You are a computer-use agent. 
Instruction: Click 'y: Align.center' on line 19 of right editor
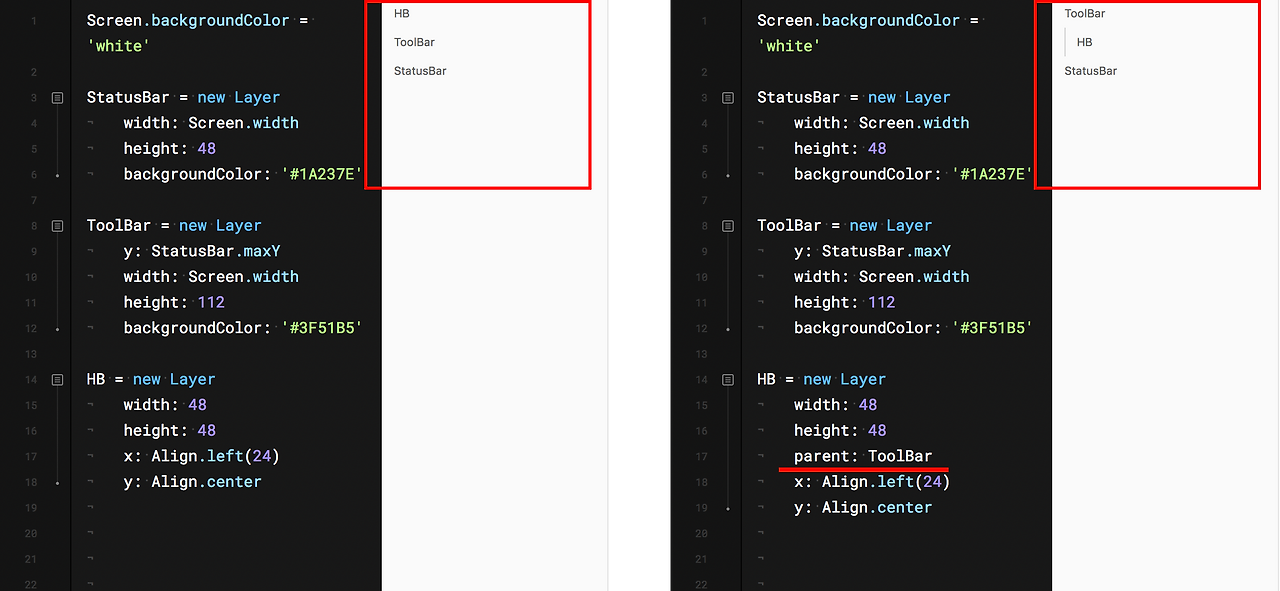pyautogui.click(x=864, y=508)
